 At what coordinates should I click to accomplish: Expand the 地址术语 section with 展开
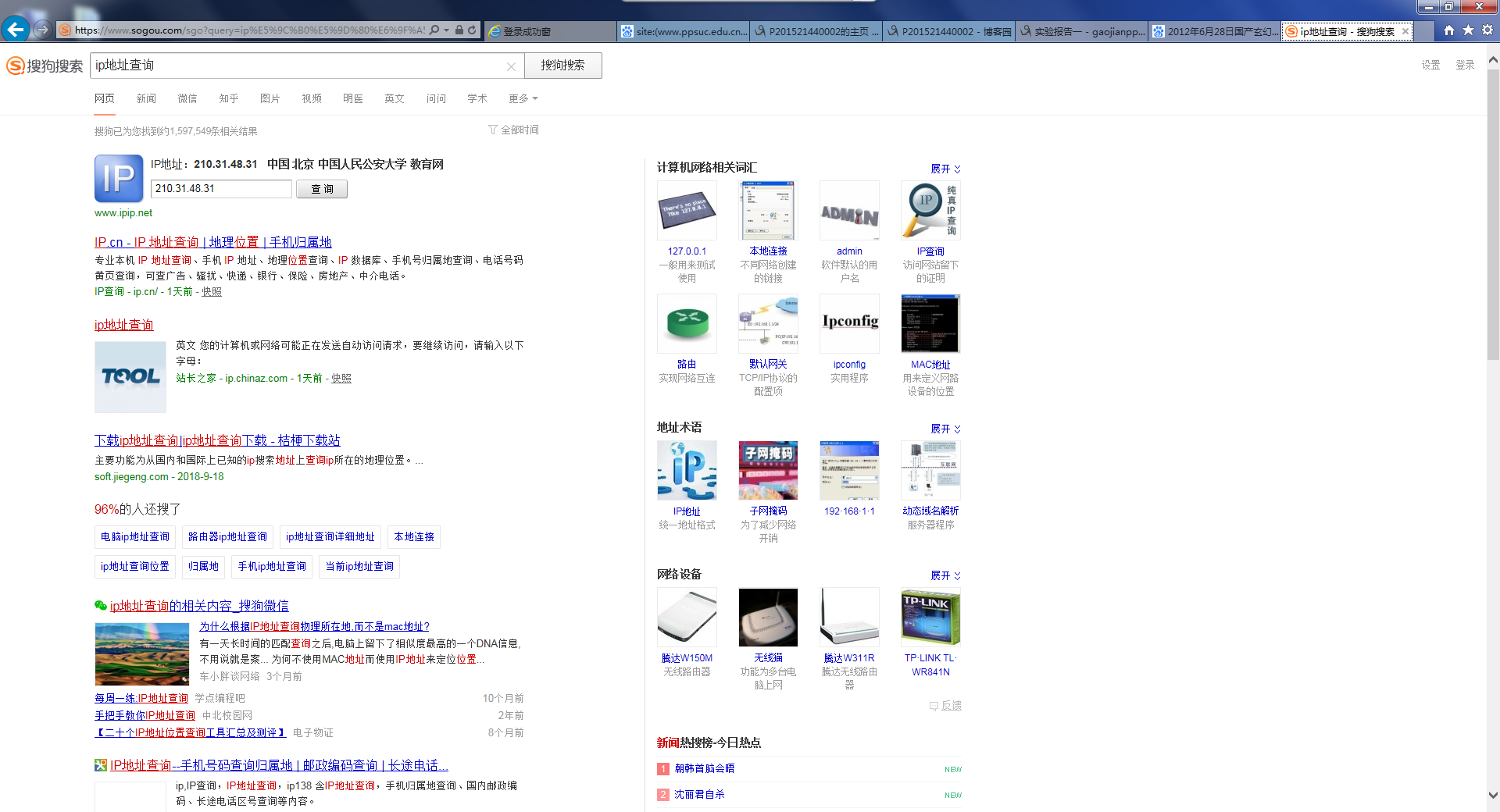945,429
